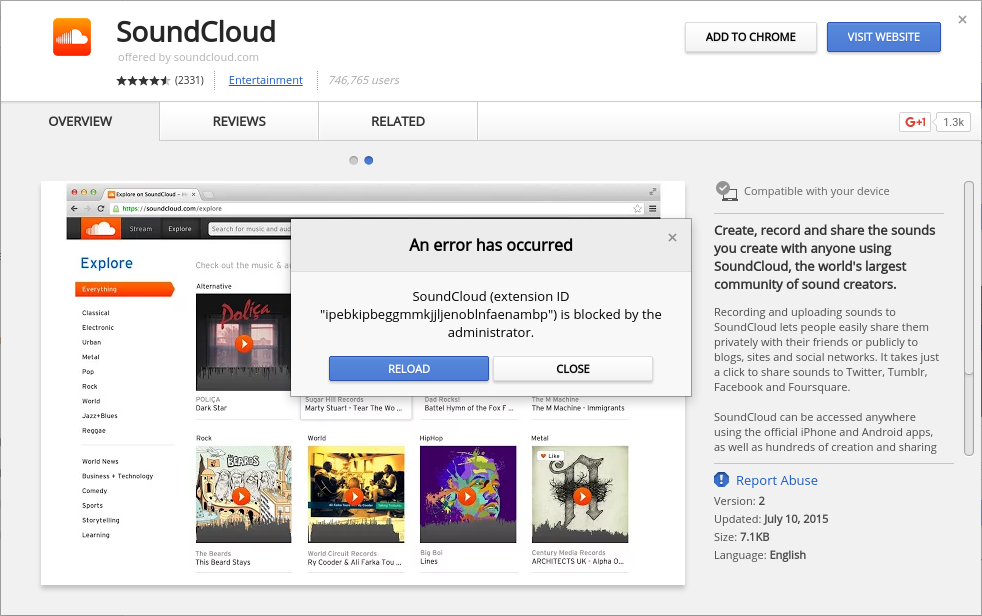The height and width of the screenshot is (616, 982).
Task: Select Everything category in screenshot sidebar
Action: pyautogui.click(x=125, y=289)
